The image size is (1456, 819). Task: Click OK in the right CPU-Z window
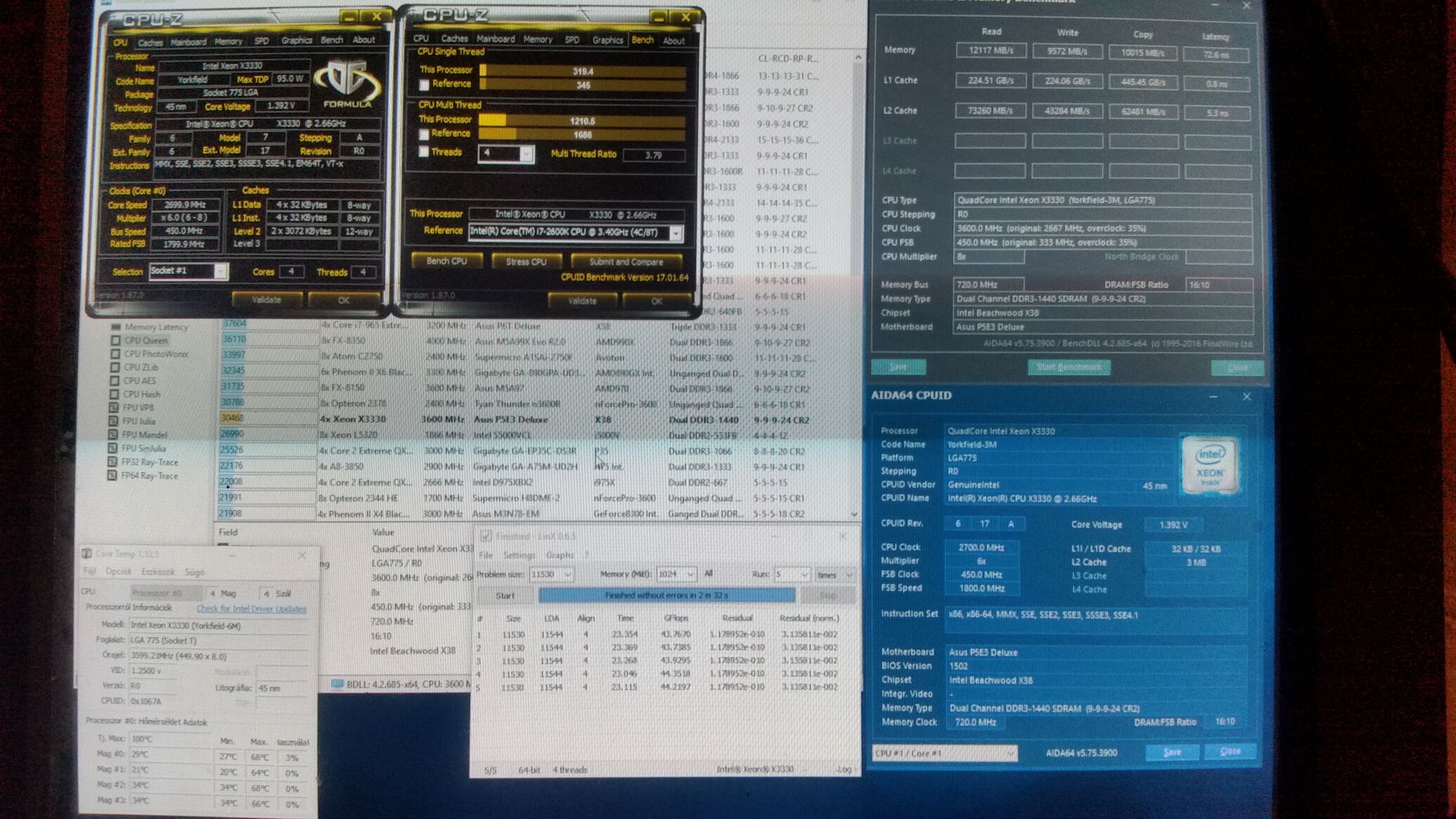657,301
